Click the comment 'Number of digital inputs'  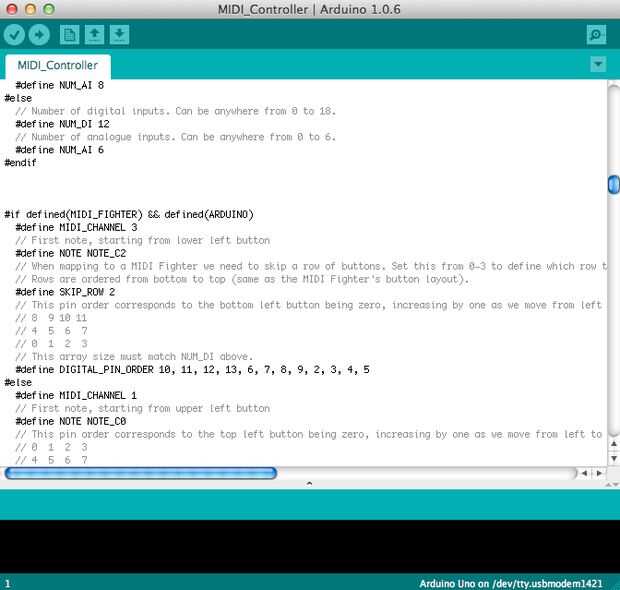(x=176, y=111)
